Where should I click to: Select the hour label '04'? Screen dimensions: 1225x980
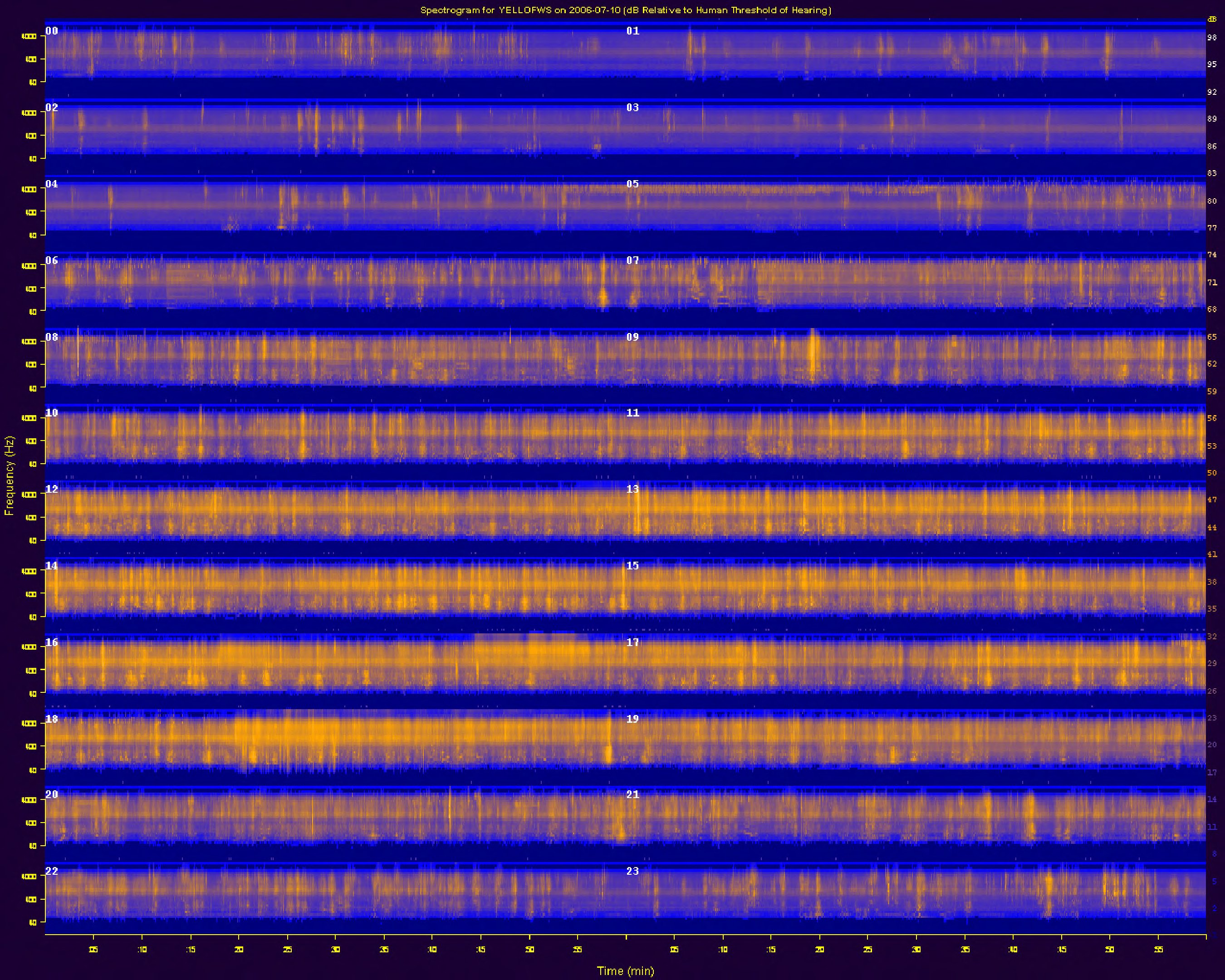point(52,184)
